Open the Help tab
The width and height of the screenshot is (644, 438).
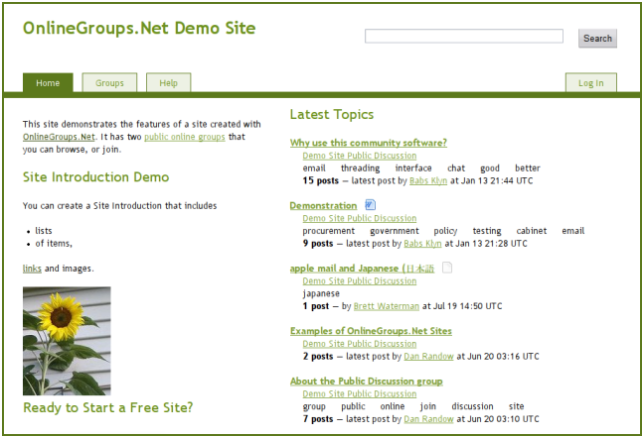click(168, 83)
